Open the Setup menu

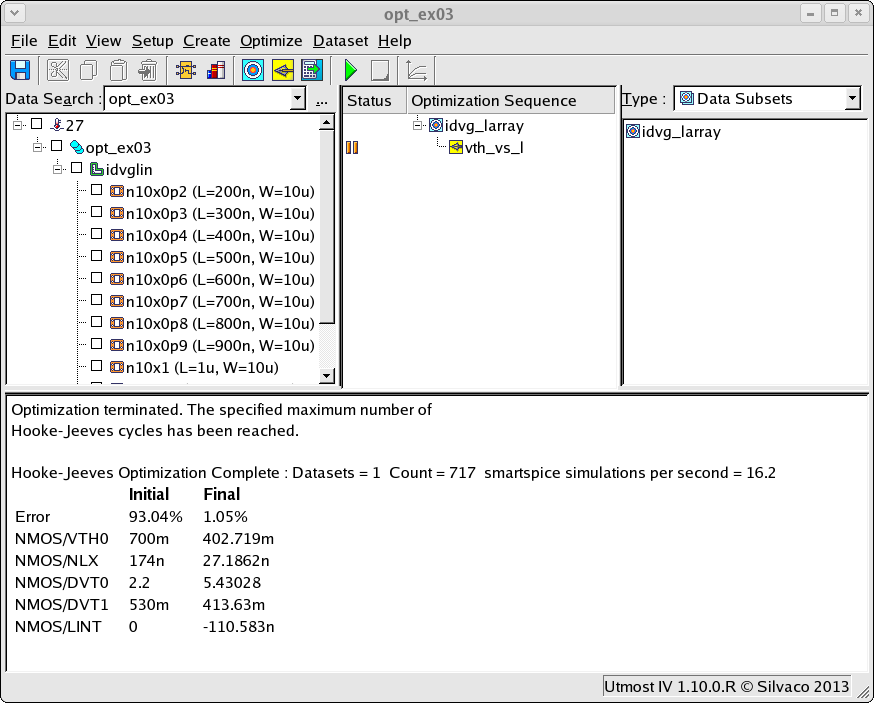(152, 41)
